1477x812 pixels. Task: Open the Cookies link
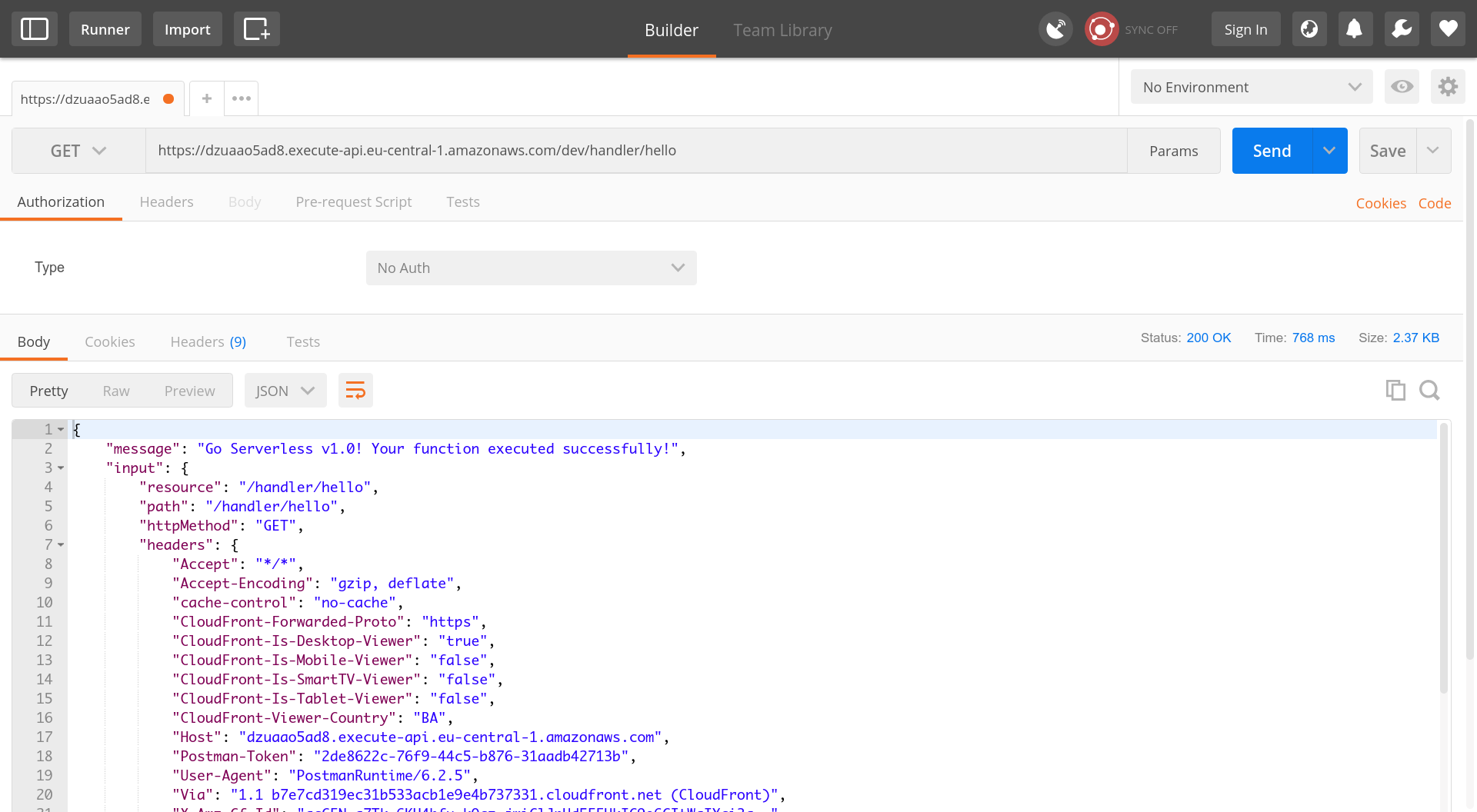point(1380,203)
